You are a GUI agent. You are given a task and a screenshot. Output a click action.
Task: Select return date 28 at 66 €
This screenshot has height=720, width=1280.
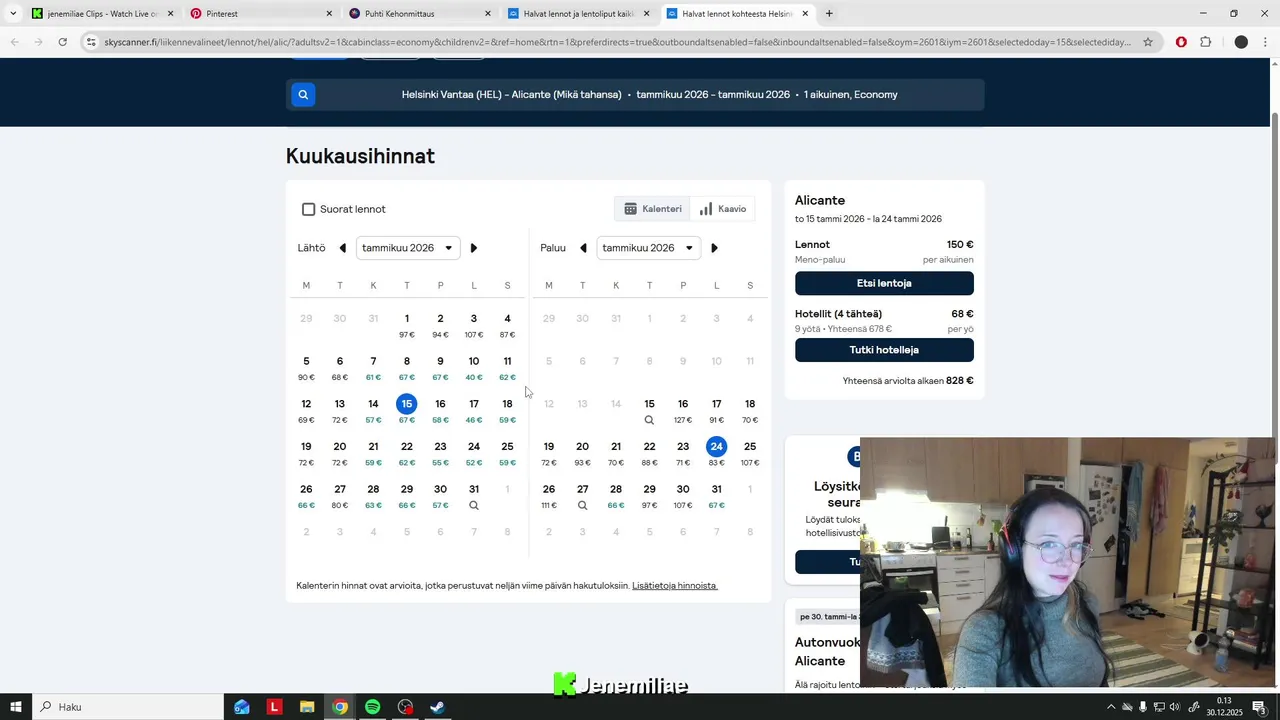[x=616, y=496]
